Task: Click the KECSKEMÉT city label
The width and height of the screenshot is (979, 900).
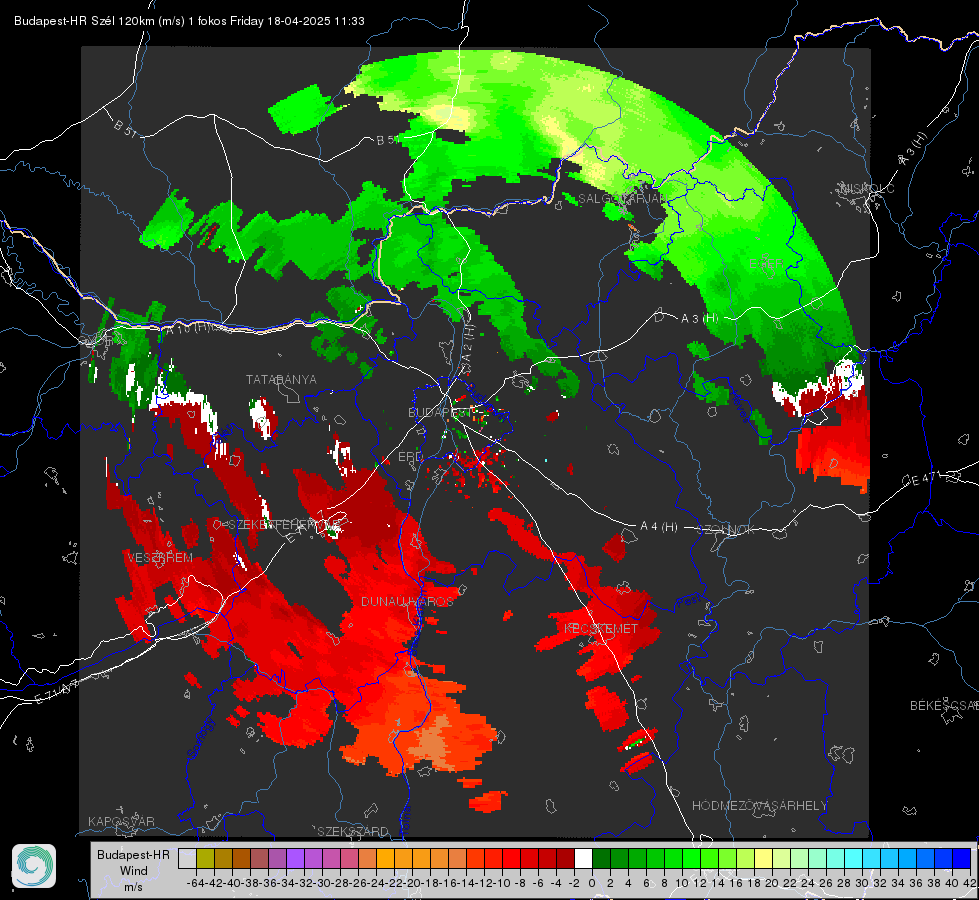Action: pyautogui.click(x=601, y=629)
